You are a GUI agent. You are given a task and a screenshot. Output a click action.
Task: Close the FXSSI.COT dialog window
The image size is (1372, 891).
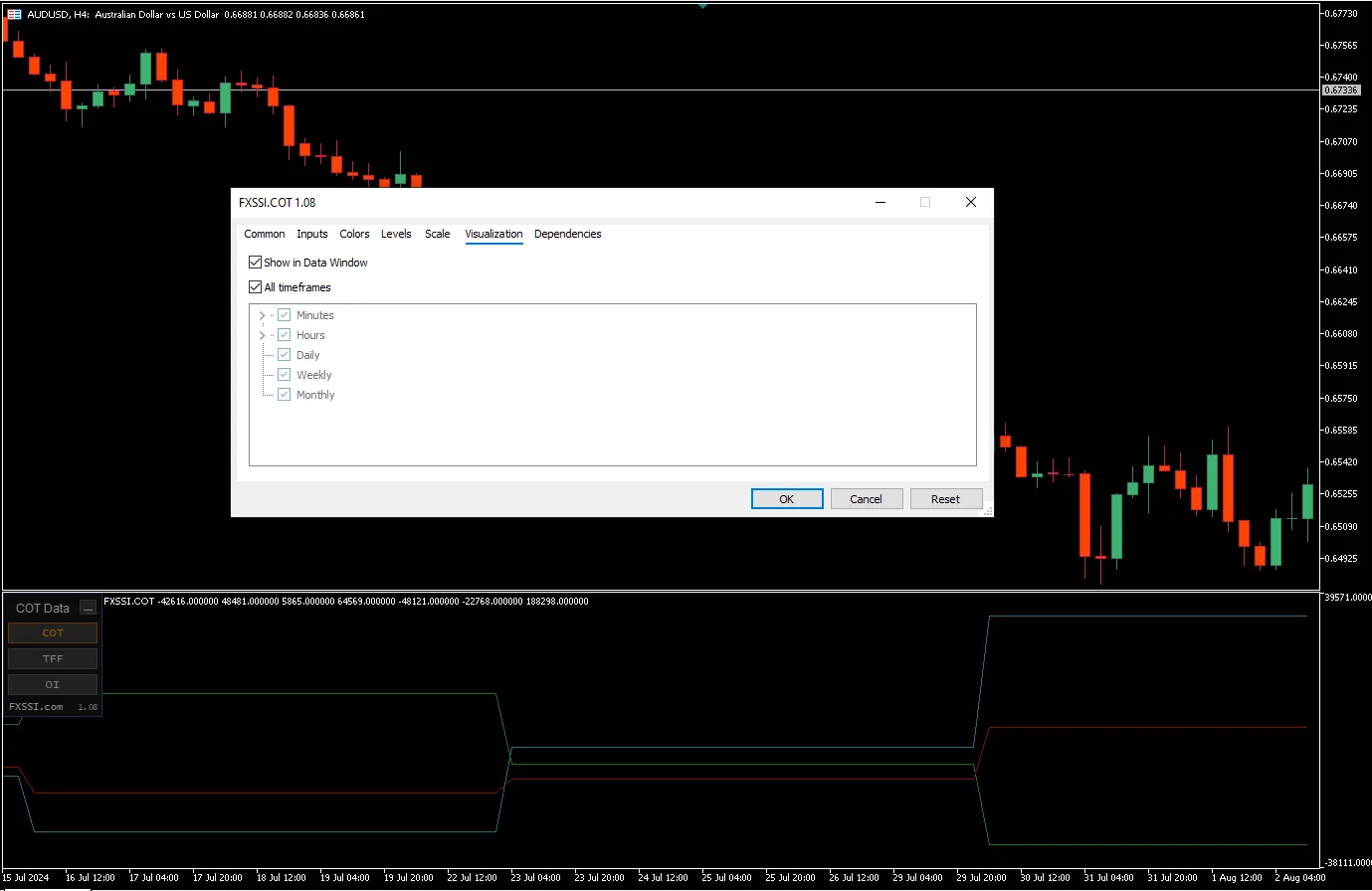970,202
